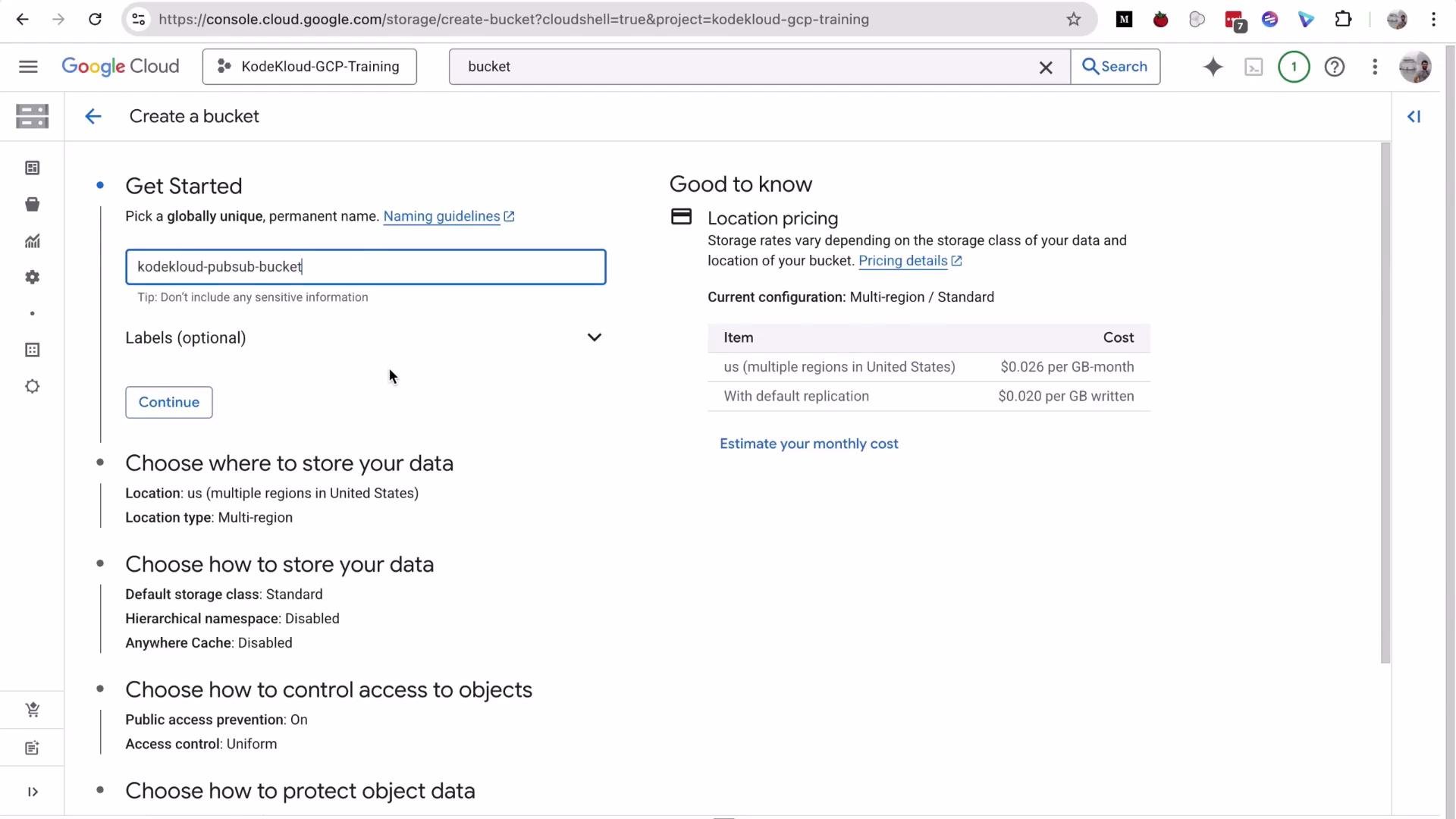Click the $0.026 per GB-month cost cell
The width and height of the screenshot is (1456, 819).
(x=1067, y=367)
